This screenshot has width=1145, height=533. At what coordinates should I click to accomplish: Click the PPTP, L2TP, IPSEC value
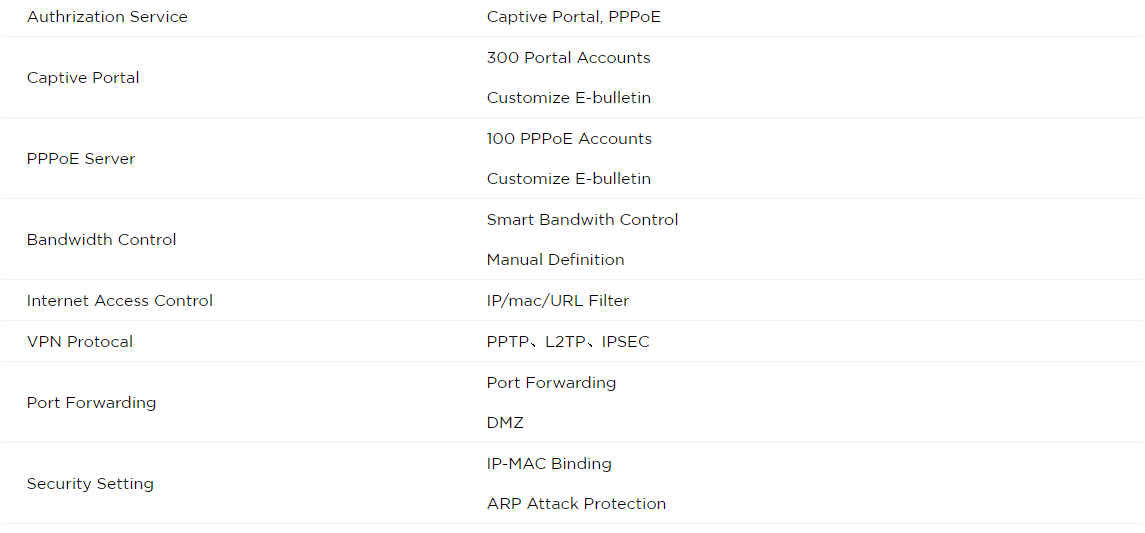568,342
